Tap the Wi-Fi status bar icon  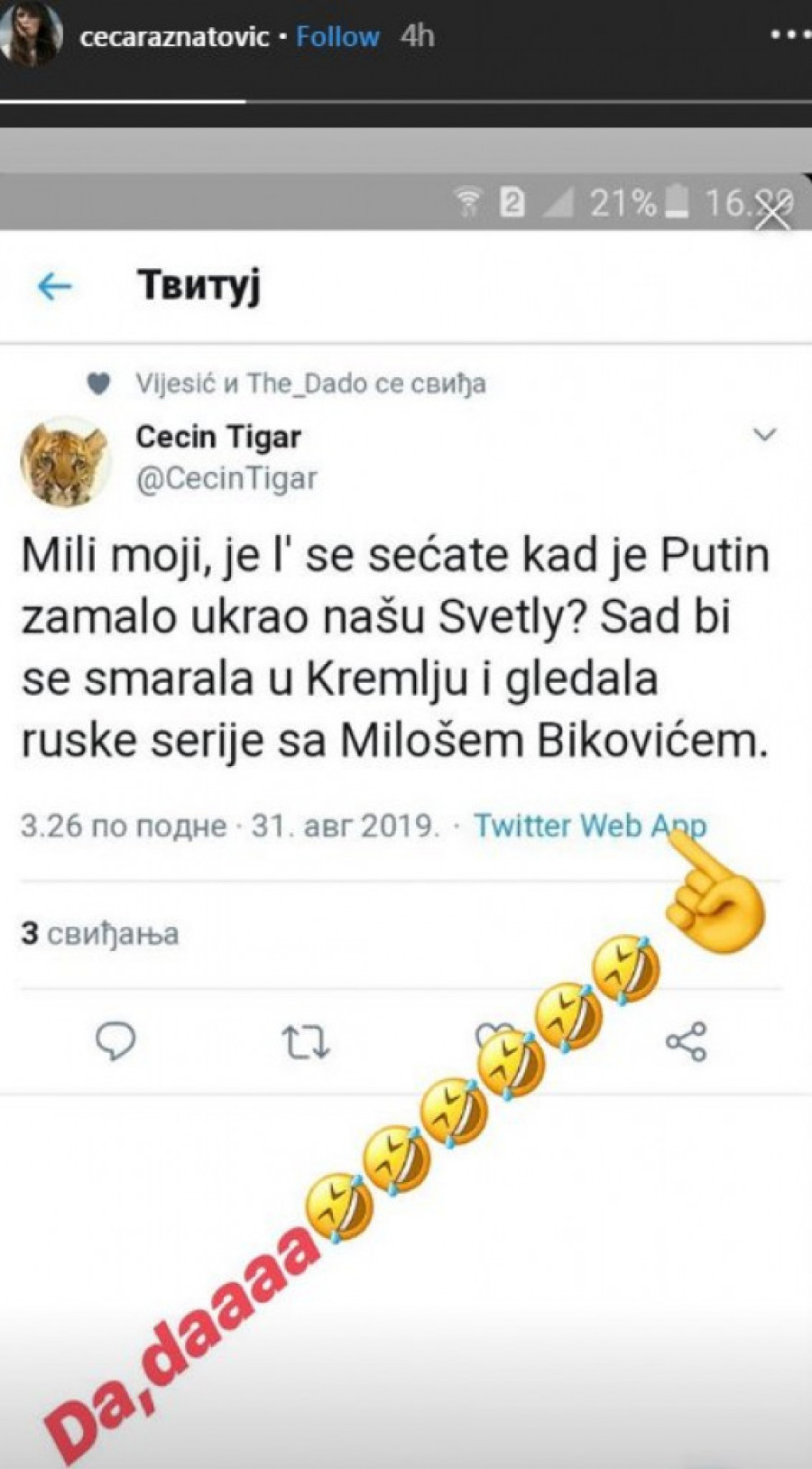click(x=468, y=203)
